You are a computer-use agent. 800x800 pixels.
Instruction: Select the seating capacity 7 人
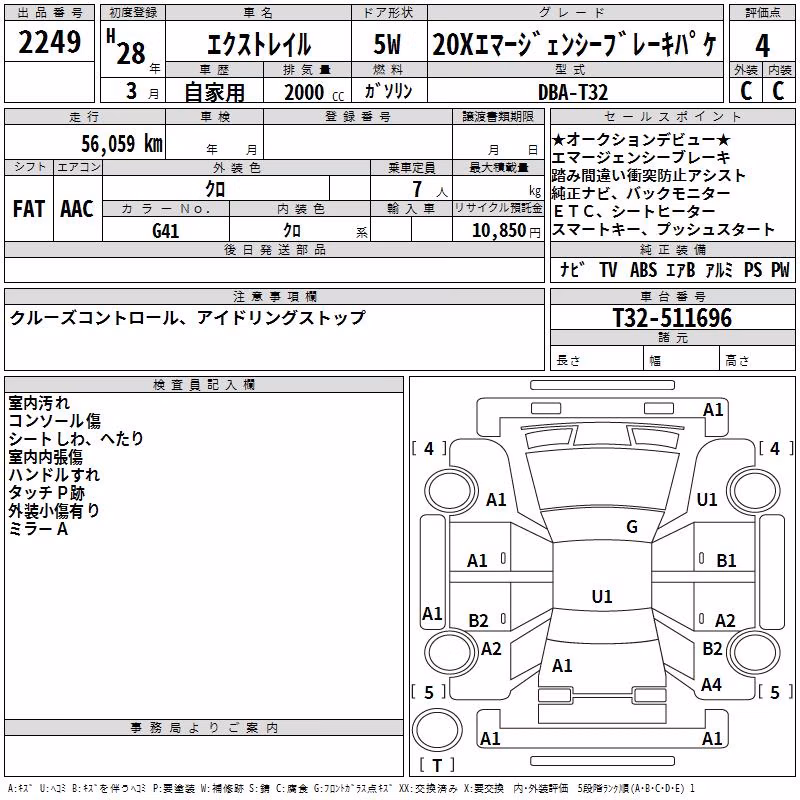pos(430,190)
